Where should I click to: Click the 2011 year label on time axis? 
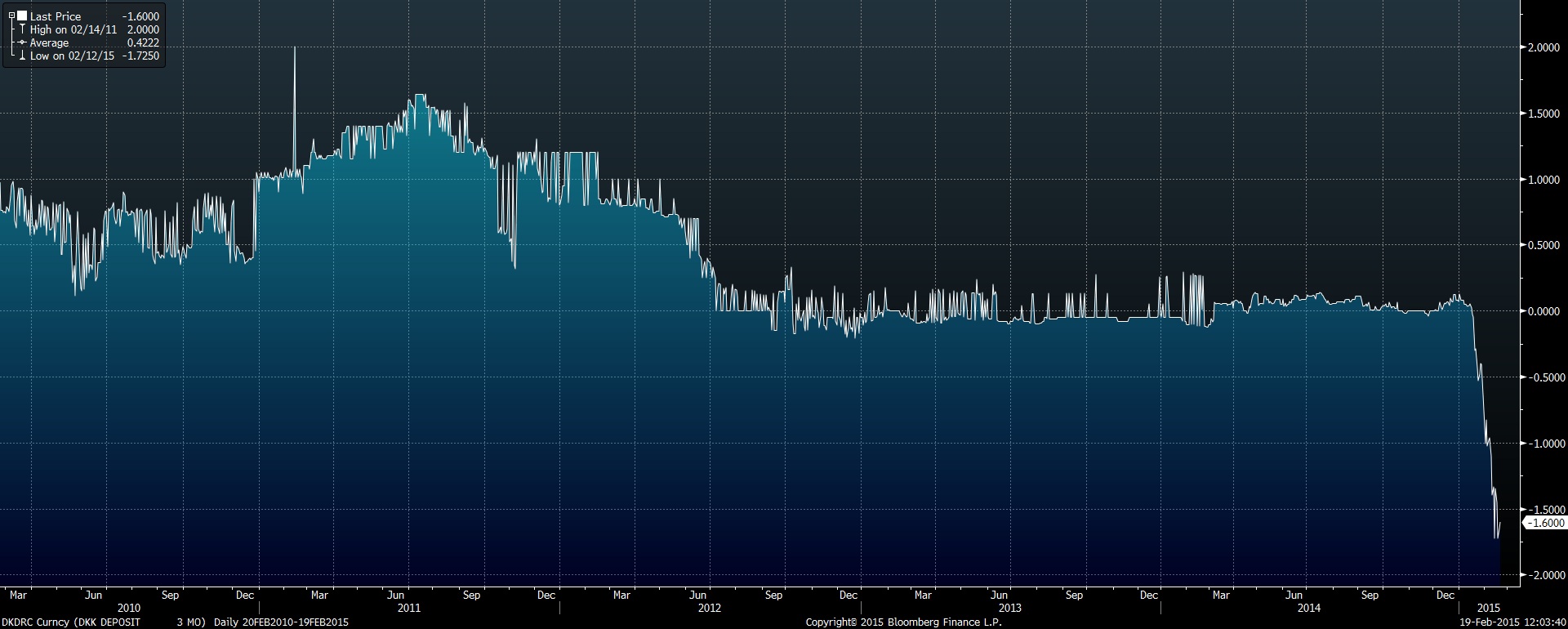(x=408, y=609)
